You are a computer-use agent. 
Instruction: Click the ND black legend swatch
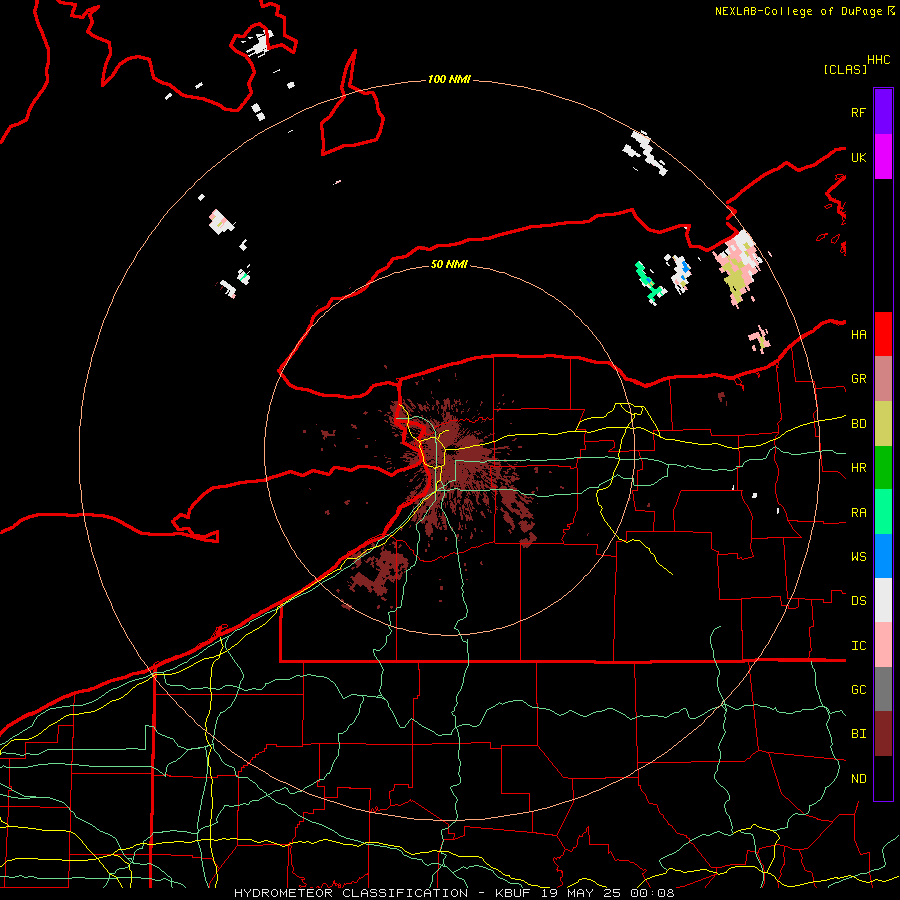[883, 778]
